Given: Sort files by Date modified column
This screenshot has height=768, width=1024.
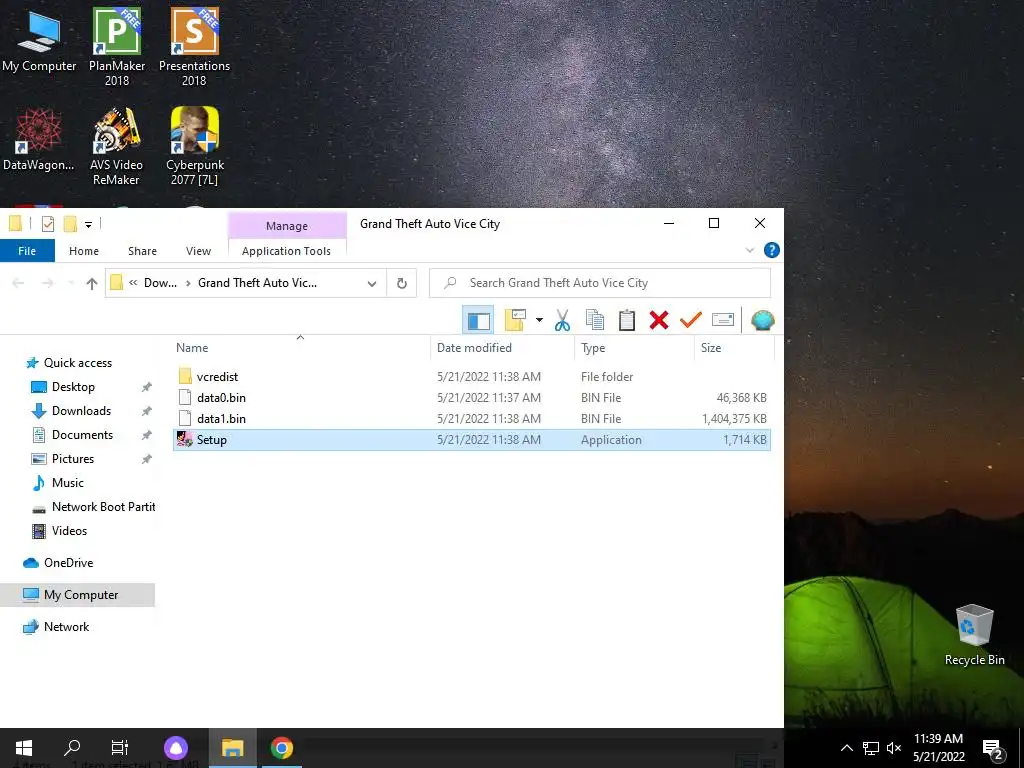Looking at the screenshot, I should pyautogui.click(x=503, y=348).
